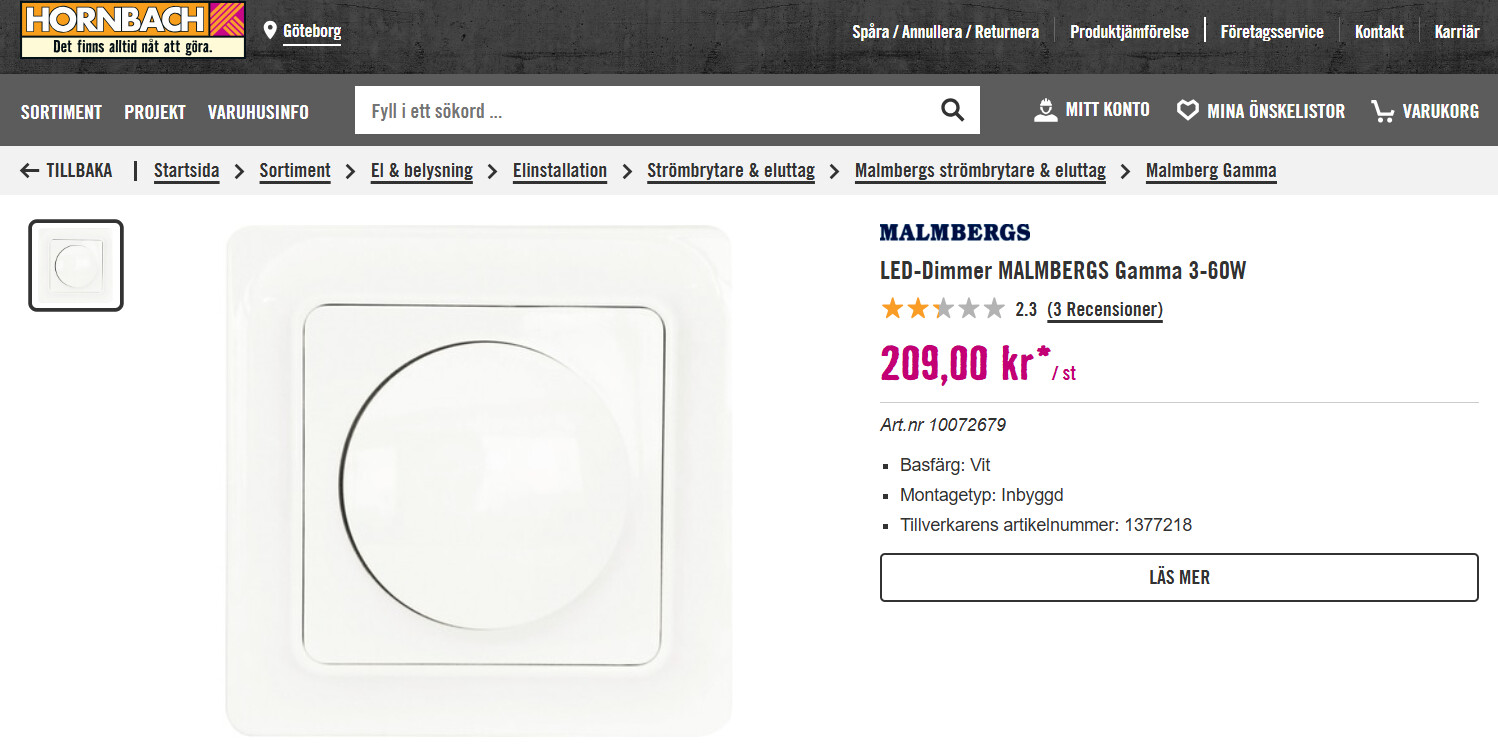The height and width of the screenshot is (746, 1498).
Task: Open the Varuhusinfo menu
Action: (x=258, y=112)
